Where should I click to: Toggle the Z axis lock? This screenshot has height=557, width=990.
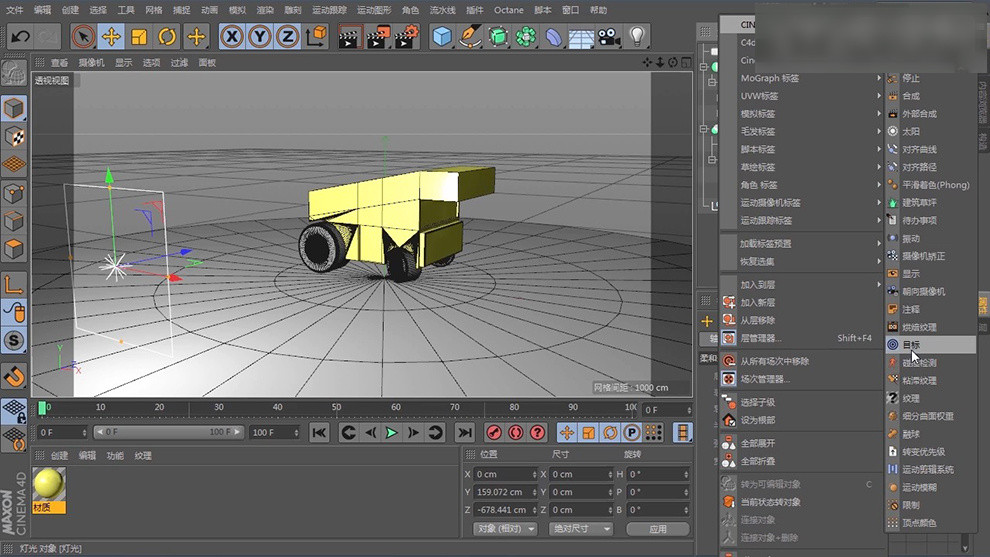pyautogui.click(x=286, y=37)
